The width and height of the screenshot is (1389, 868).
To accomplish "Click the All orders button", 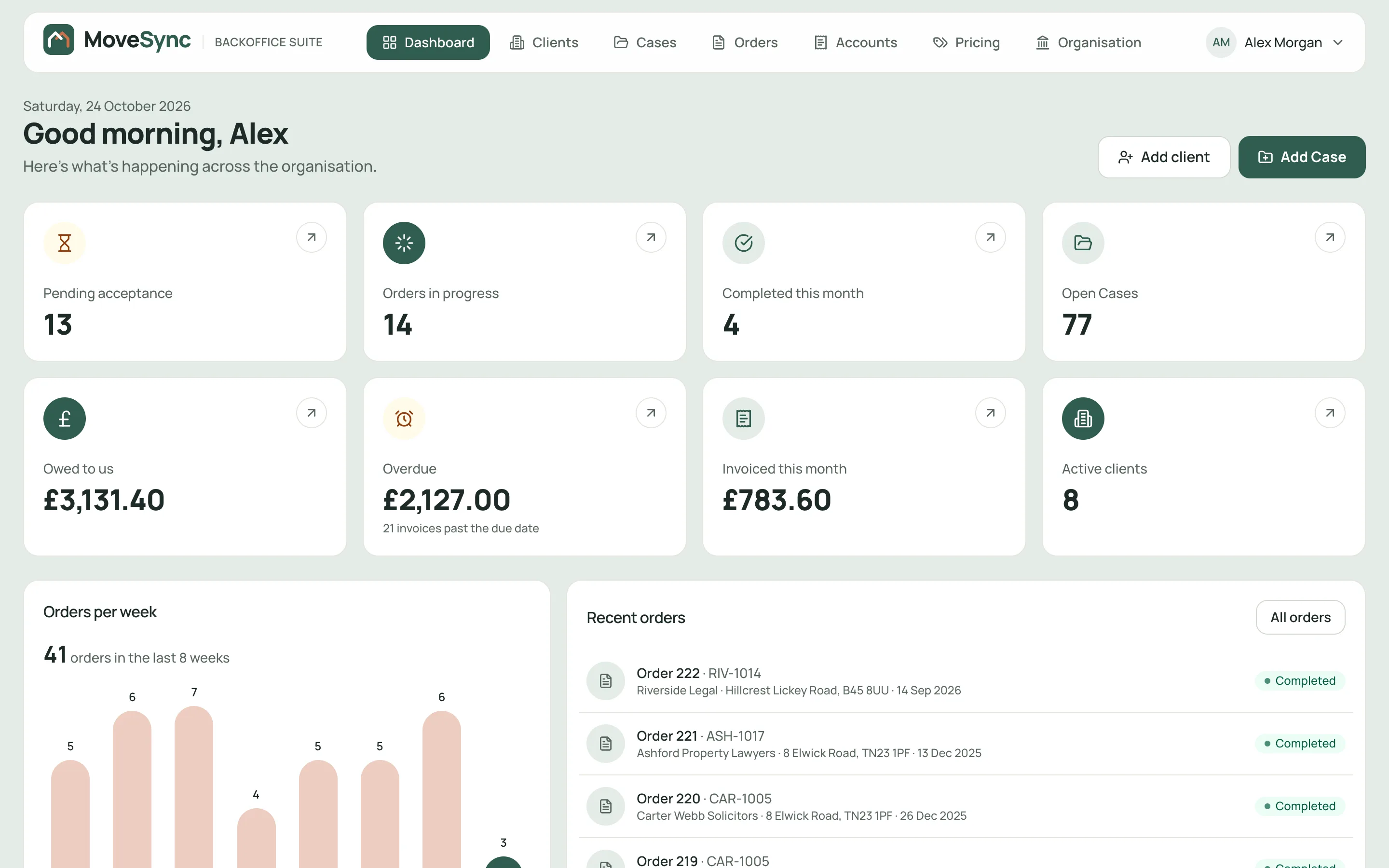I will point(1300,617).
